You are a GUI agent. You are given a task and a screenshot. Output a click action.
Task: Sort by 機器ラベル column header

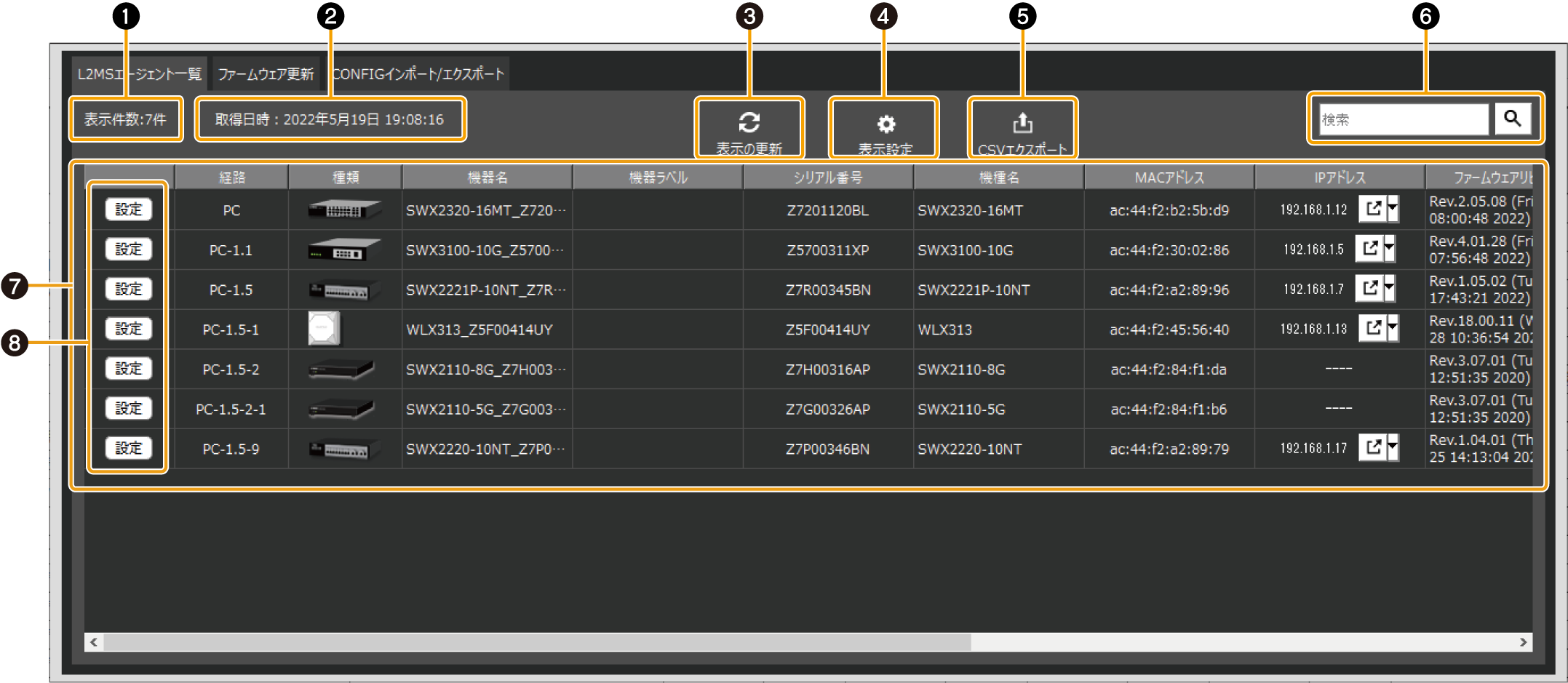click(658, 177)
